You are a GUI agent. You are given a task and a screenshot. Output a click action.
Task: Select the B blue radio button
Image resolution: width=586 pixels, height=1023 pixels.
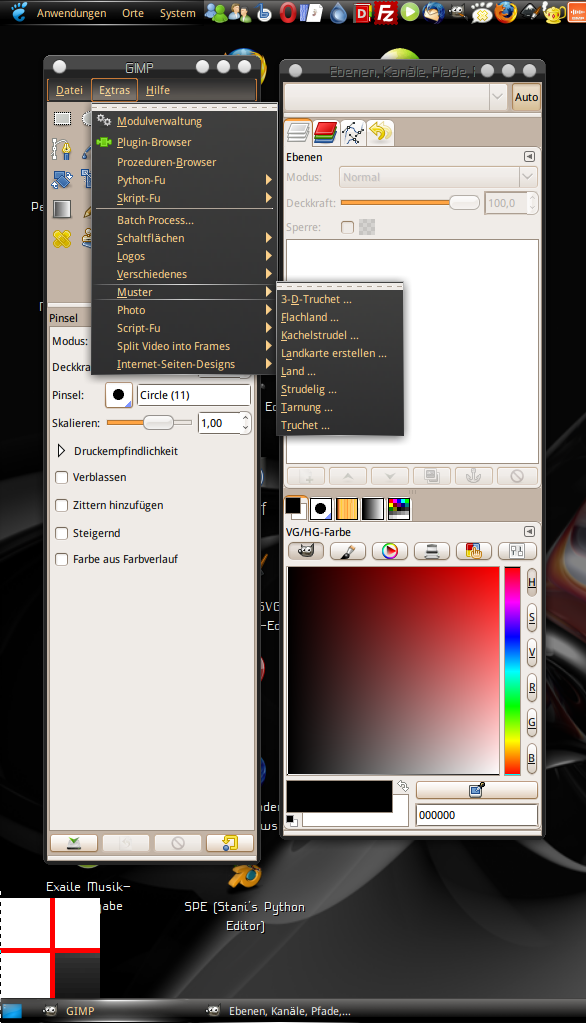pos(532,757)
